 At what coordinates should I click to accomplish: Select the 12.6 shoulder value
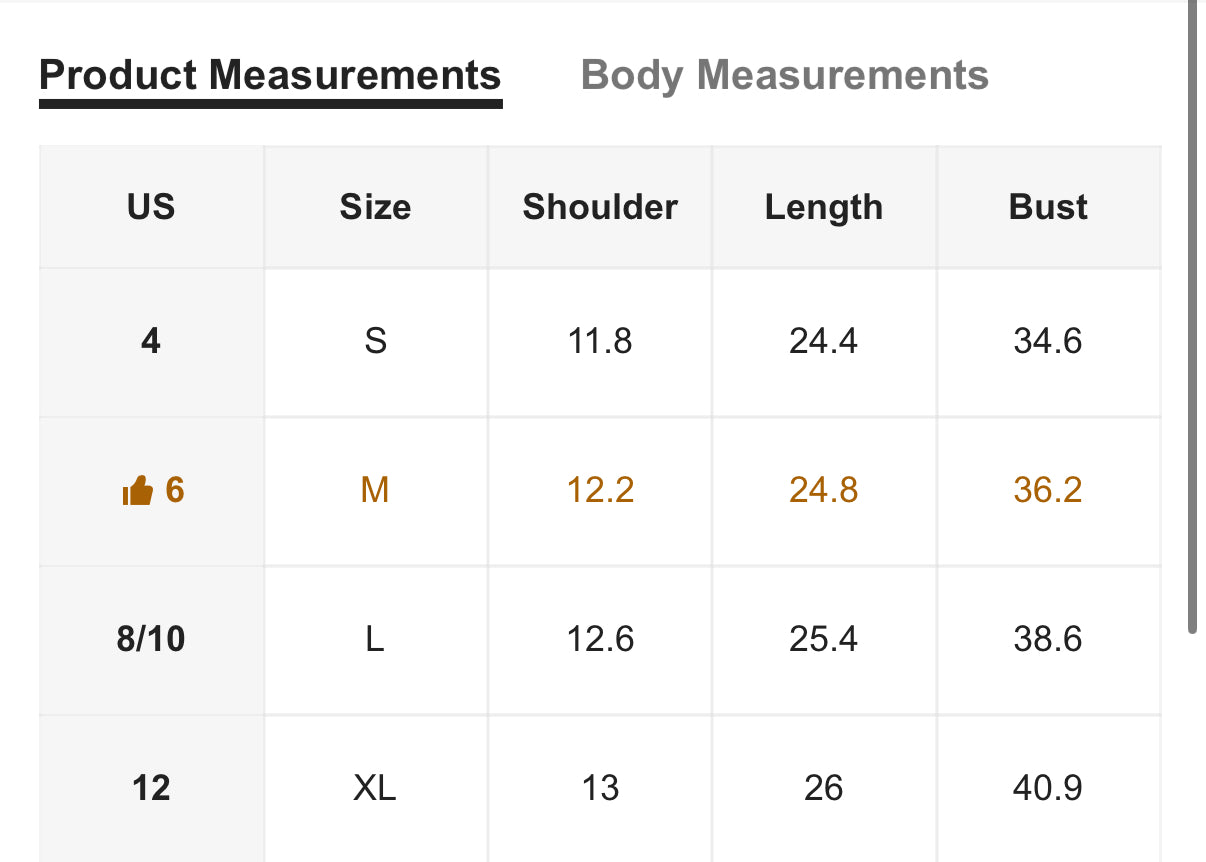[600, 639]
